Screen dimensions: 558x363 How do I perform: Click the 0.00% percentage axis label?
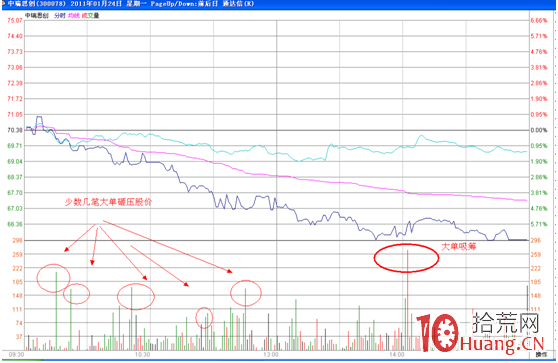[539, 130]
